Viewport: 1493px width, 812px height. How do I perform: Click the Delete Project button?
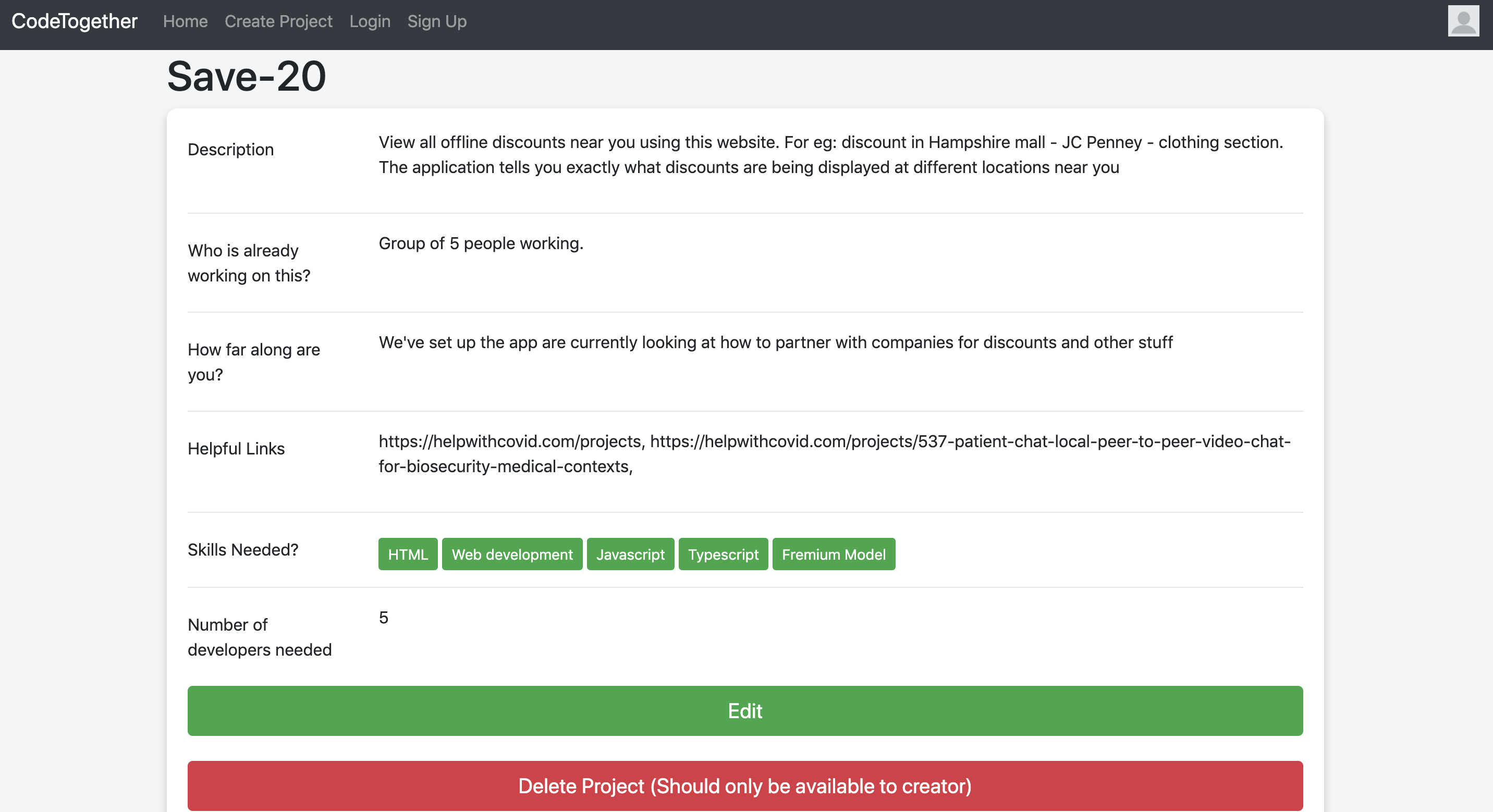(745, 786)
